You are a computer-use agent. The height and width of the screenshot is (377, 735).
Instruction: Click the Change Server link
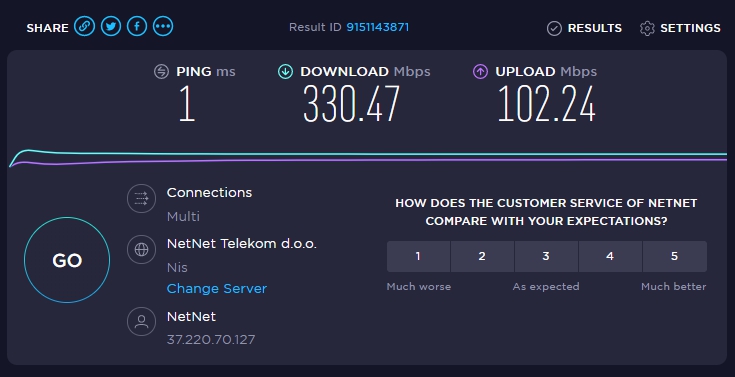pyautogui.click(x=217, y=288)
